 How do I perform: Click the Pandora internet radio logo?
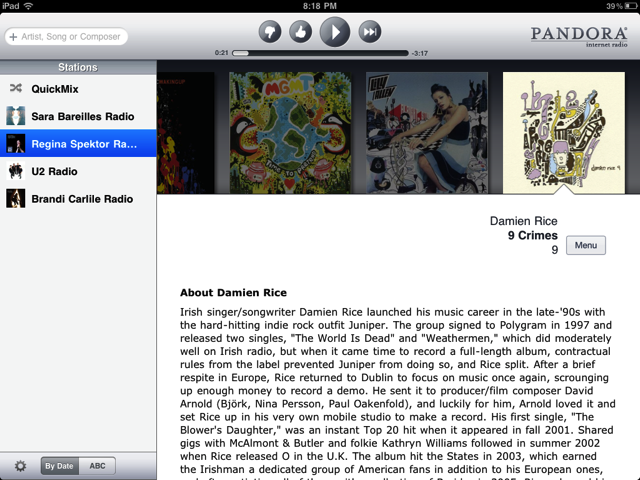(x=579, y=37)
